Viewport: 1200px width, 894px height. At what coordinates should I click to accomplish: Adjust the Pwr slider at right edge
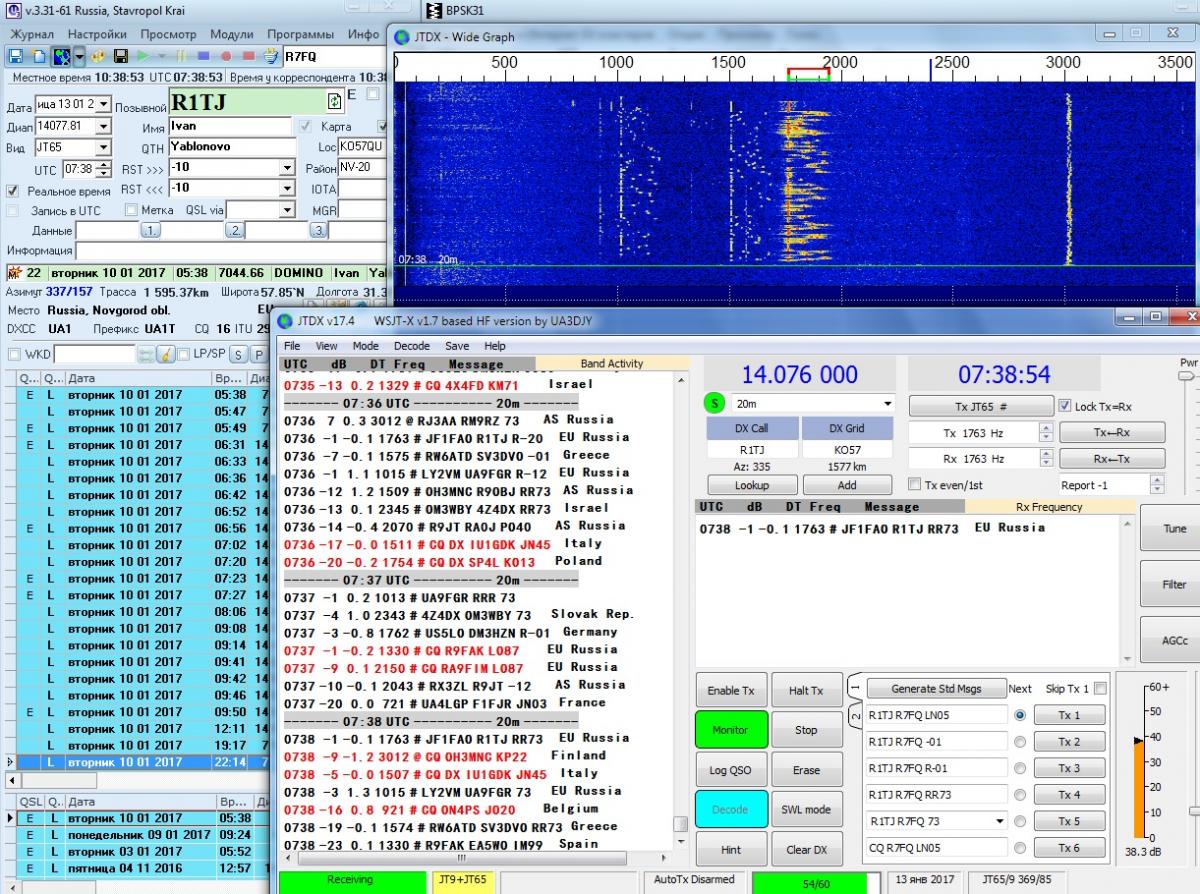1187,376
